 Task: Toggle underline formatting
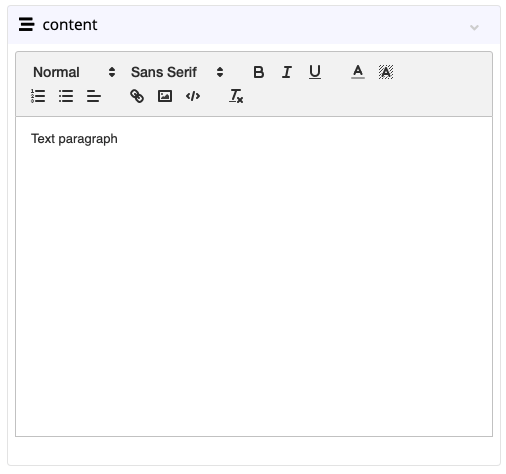click(x=315, y=72)
